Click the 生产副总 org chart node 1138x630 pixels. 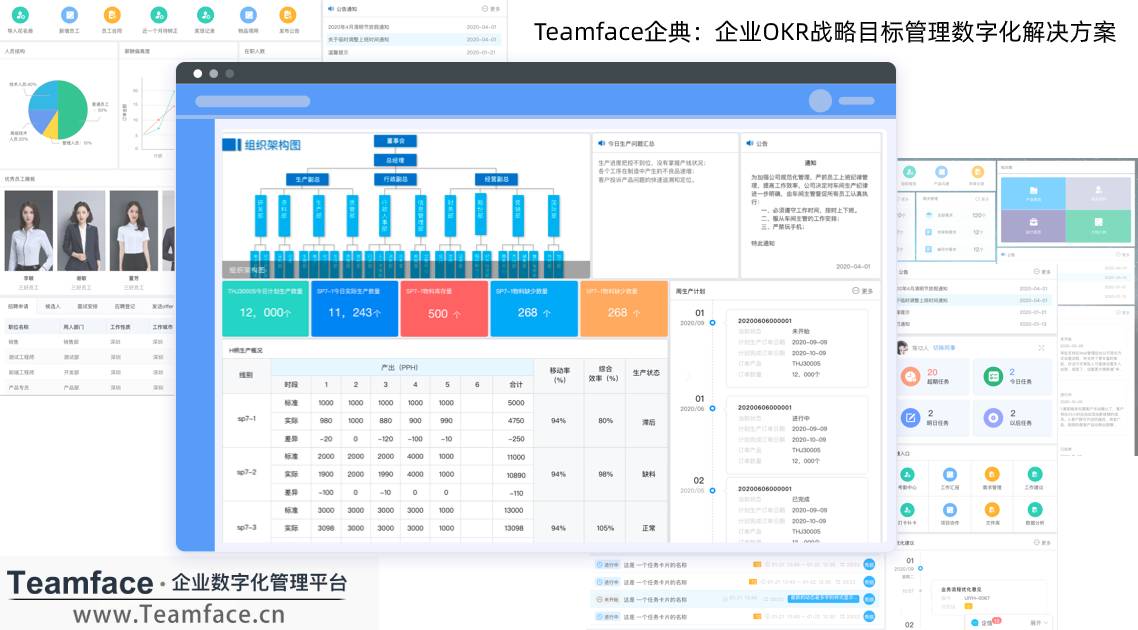tap(308, 179)
